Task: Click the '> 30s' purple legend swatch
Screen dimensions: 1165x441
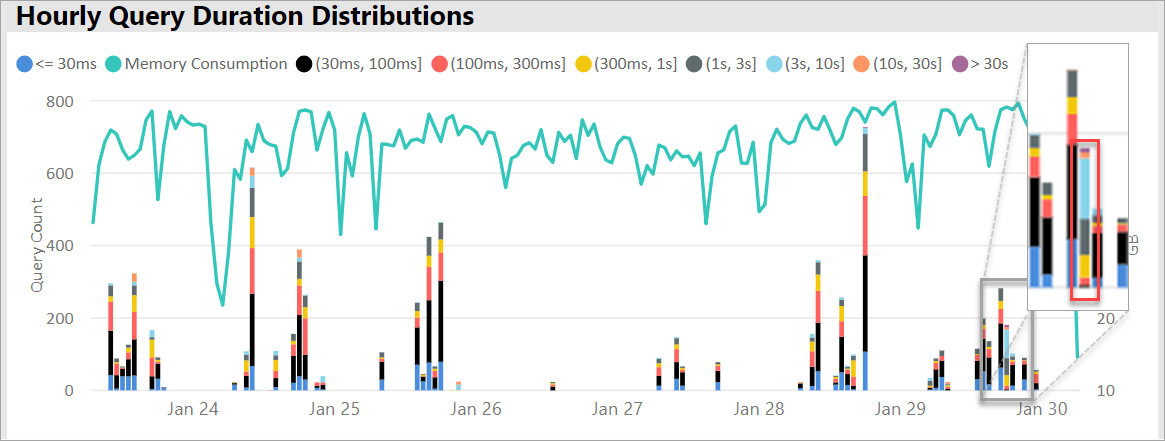Action: (961, 64)
